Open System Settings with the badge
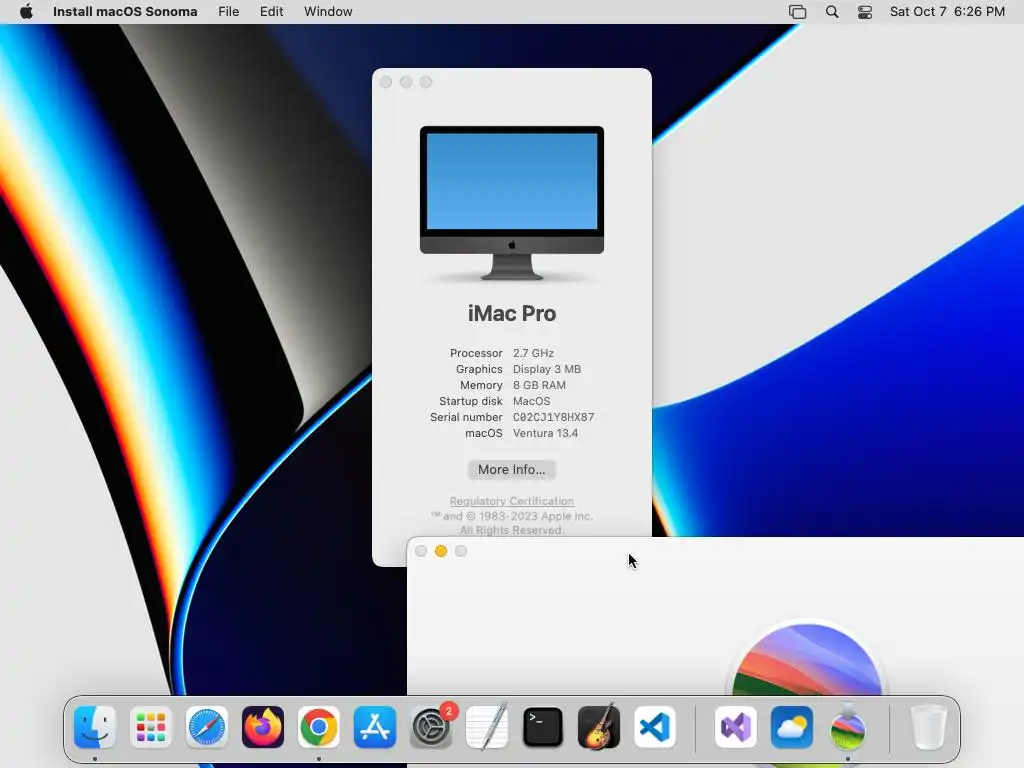1024x768 pixels. point(431,727)
